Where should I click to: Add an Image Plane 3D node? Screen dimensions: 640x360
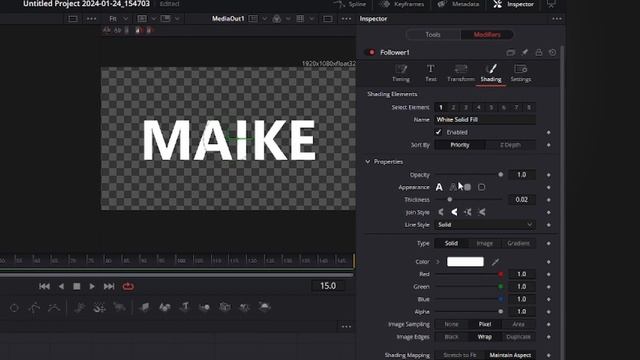point(144,307)
